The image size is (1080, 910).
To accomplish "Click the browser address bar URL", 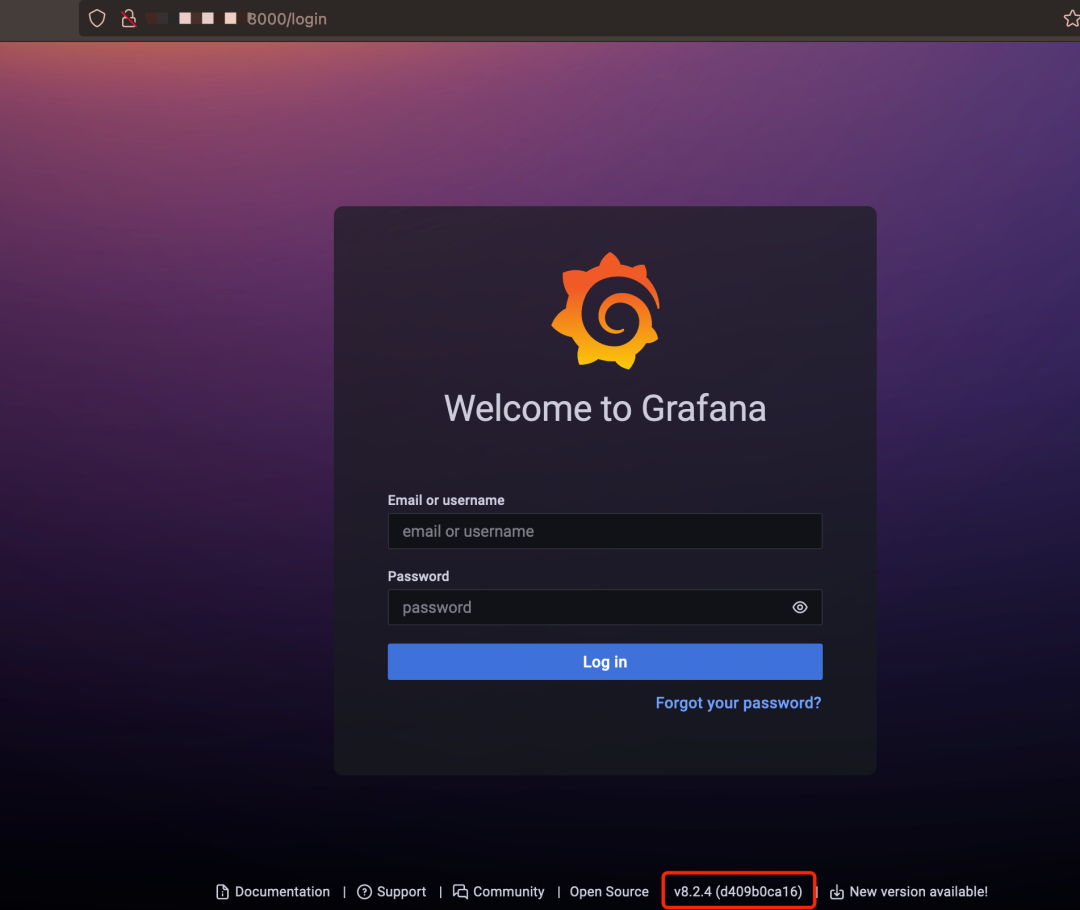I will pyautogui.click(x=287, y=19).
